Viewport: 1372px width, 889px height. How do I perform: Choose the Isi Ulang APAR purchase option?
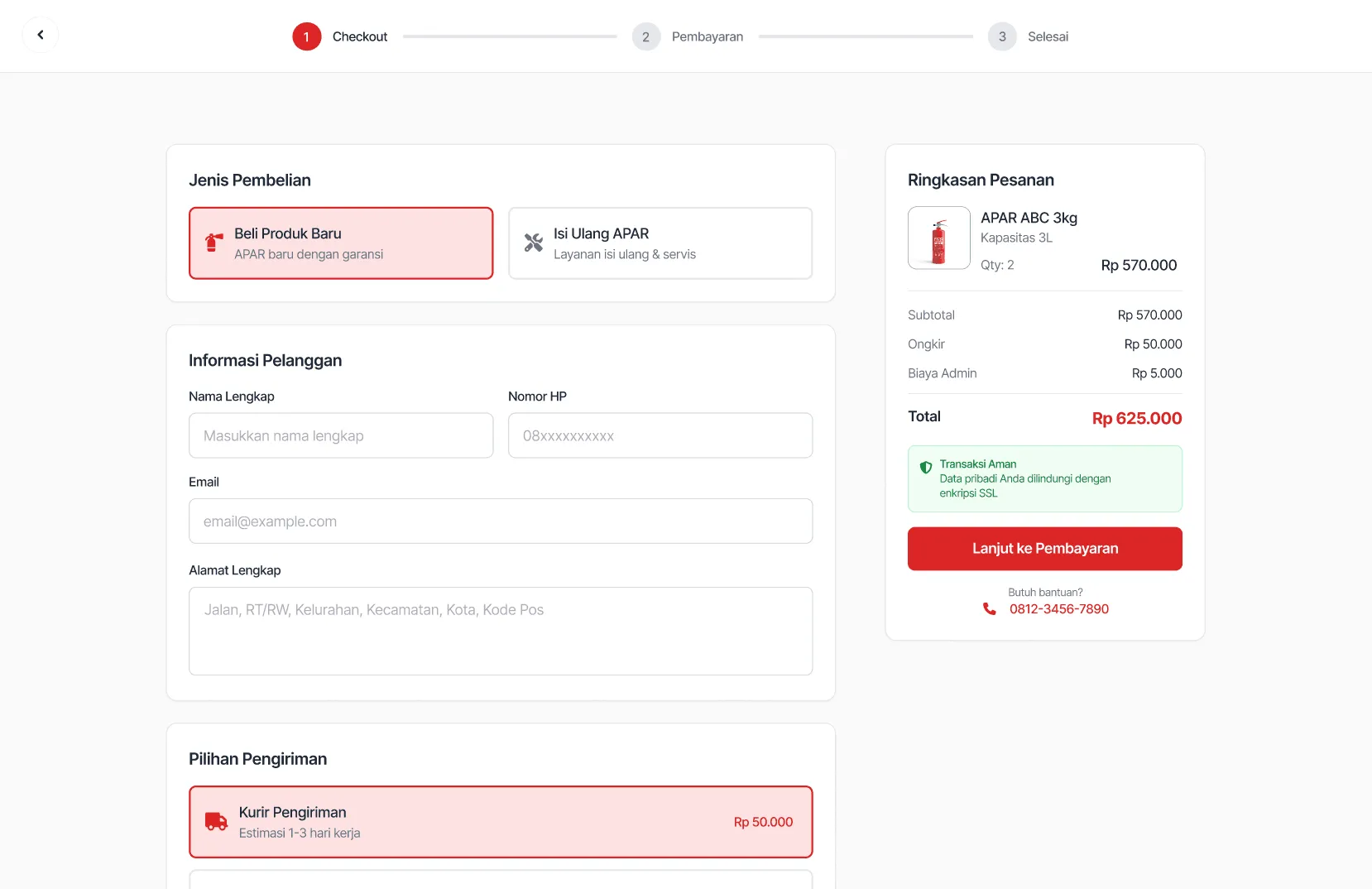coord(660,243)
